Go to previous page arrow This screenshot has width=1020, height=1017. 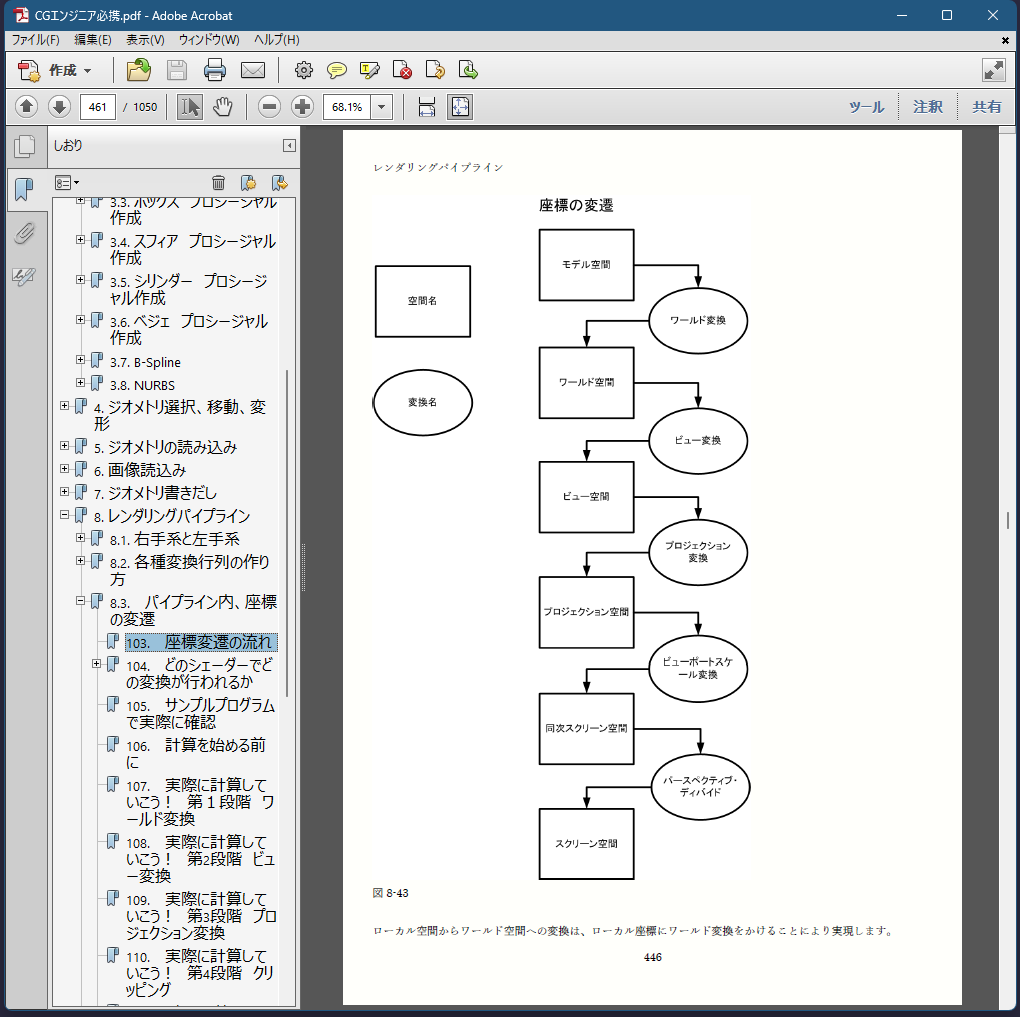[27, 107]
